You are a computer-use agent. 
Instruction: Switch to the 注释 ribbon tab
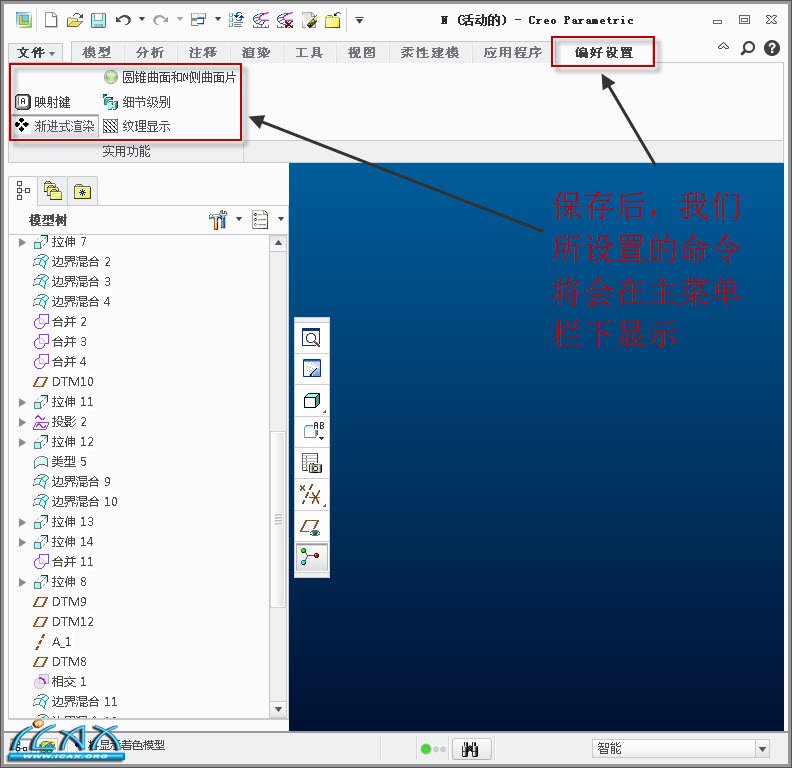click(x=203, y=53)
